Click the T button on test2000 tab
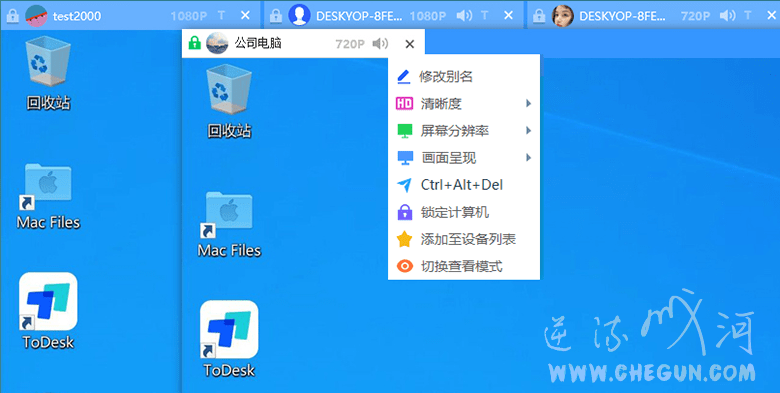Image resolution: width=780 pixels, height=393 pixels. (221, 16)
